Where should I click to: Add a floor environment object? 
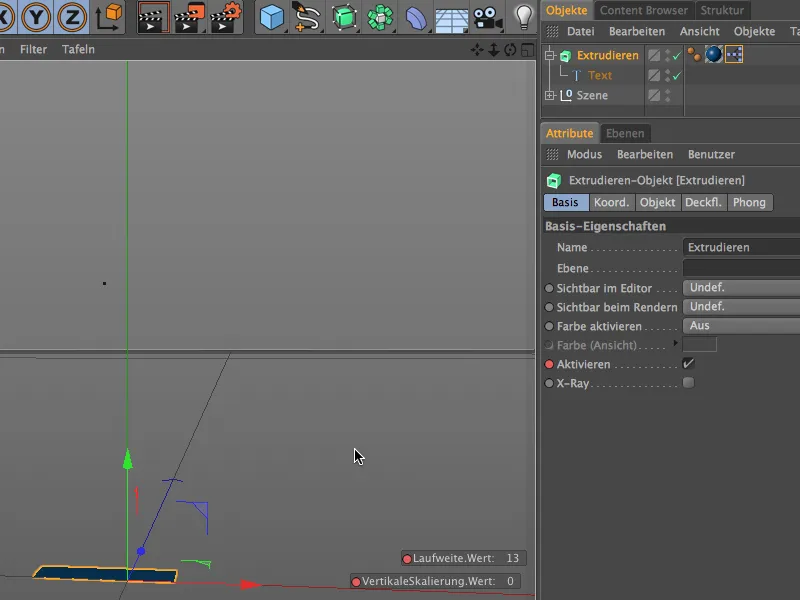tap(452, 19)
